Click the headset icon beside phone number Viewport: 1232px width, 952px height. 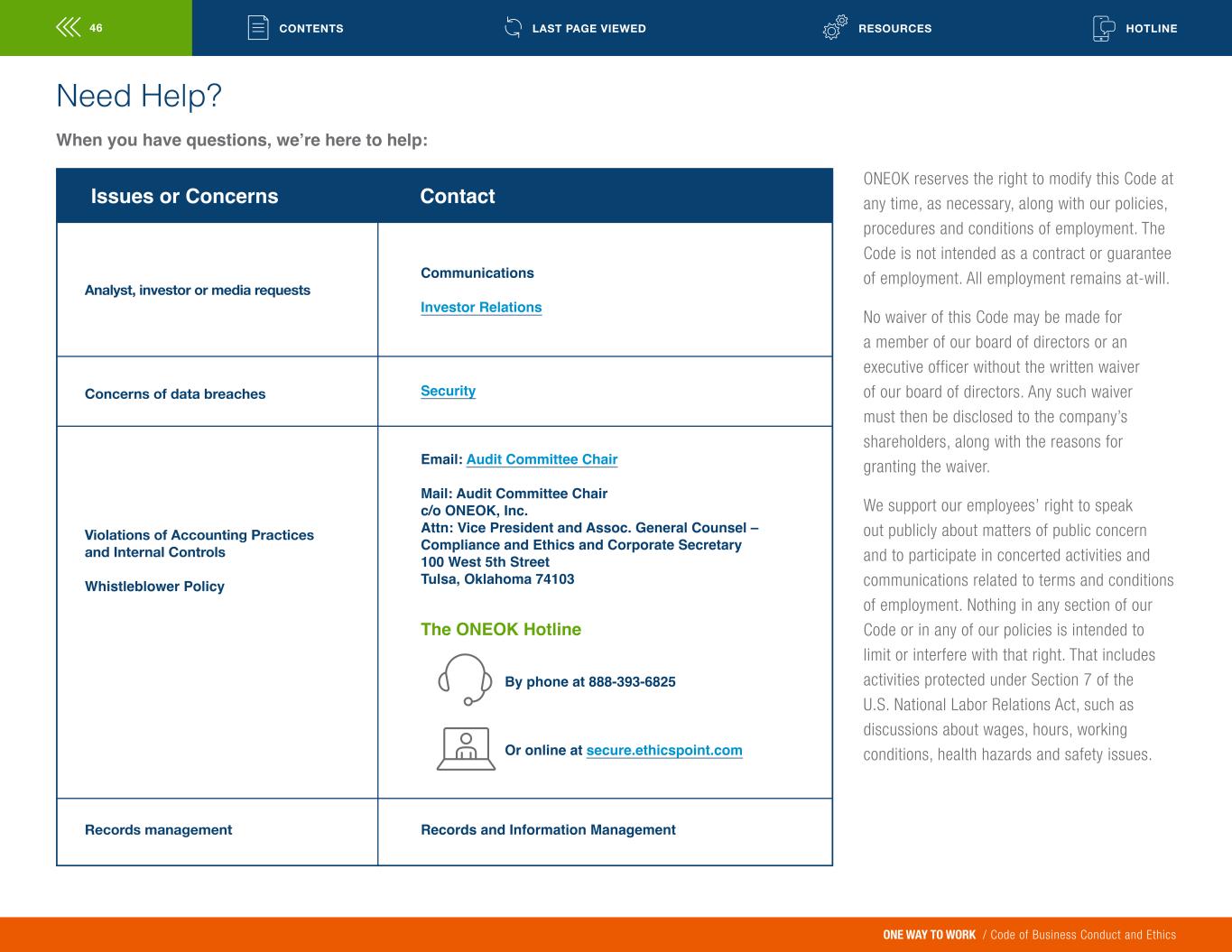coord(465,679)
